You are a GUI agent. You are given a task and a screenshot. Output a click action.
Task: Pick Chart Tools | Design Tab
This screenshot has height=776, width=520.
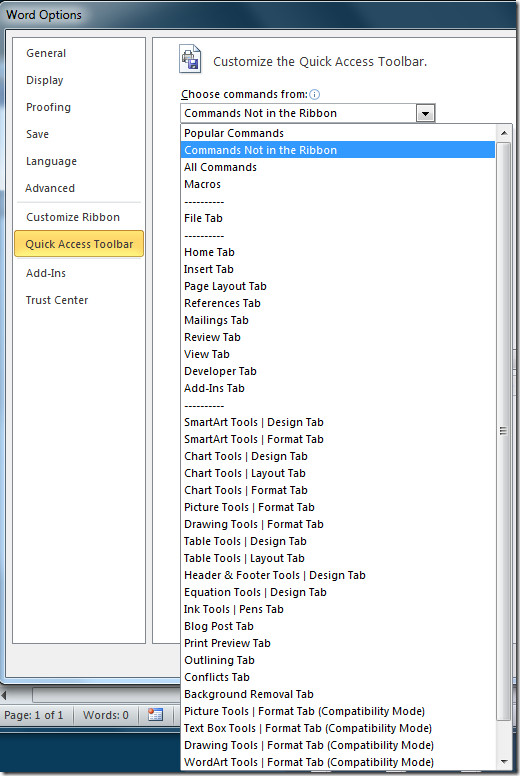coord(338,456)
